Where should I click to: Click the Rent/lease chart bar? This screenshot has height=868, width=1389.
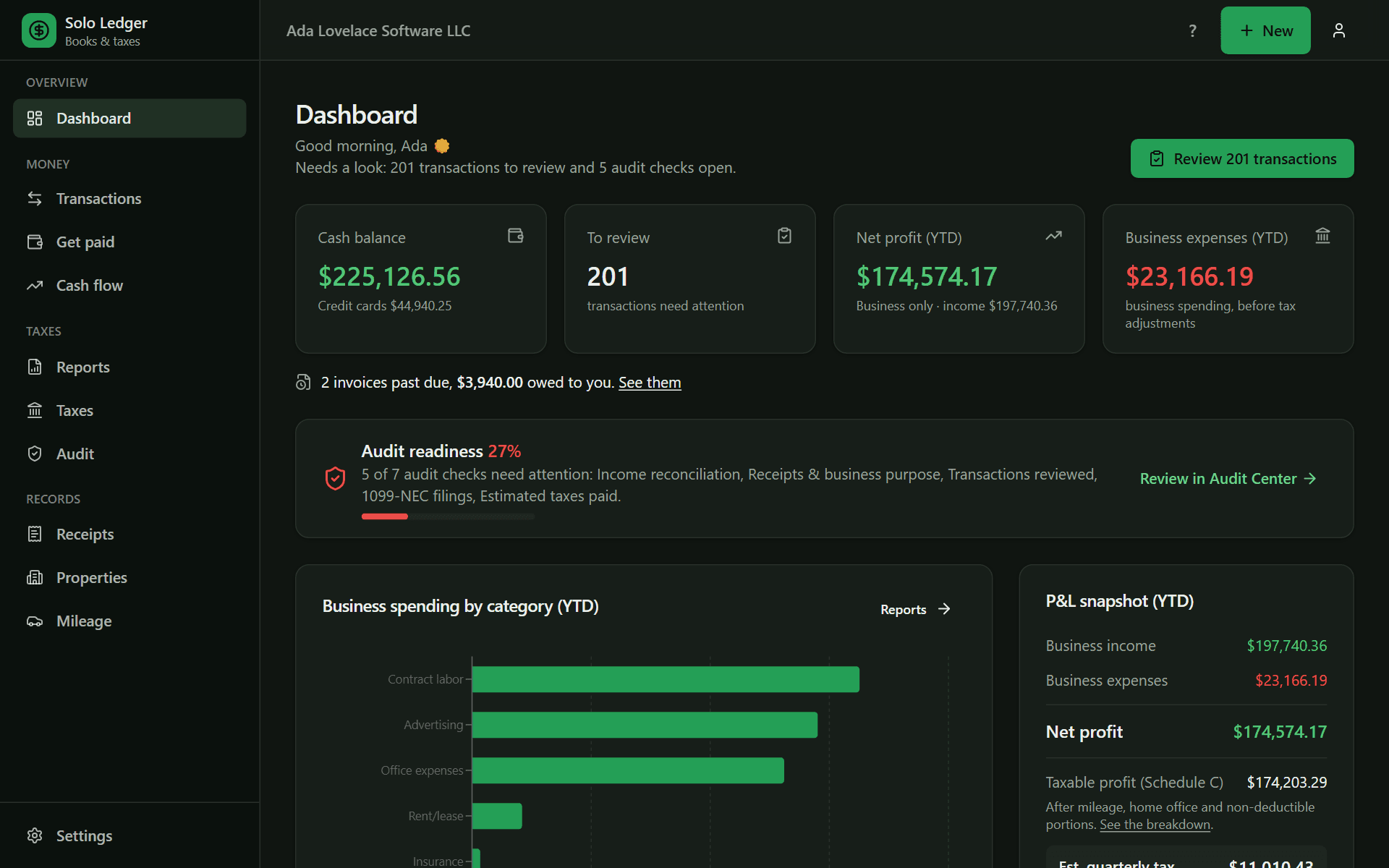pyautogui.click(x=497, y=816)
